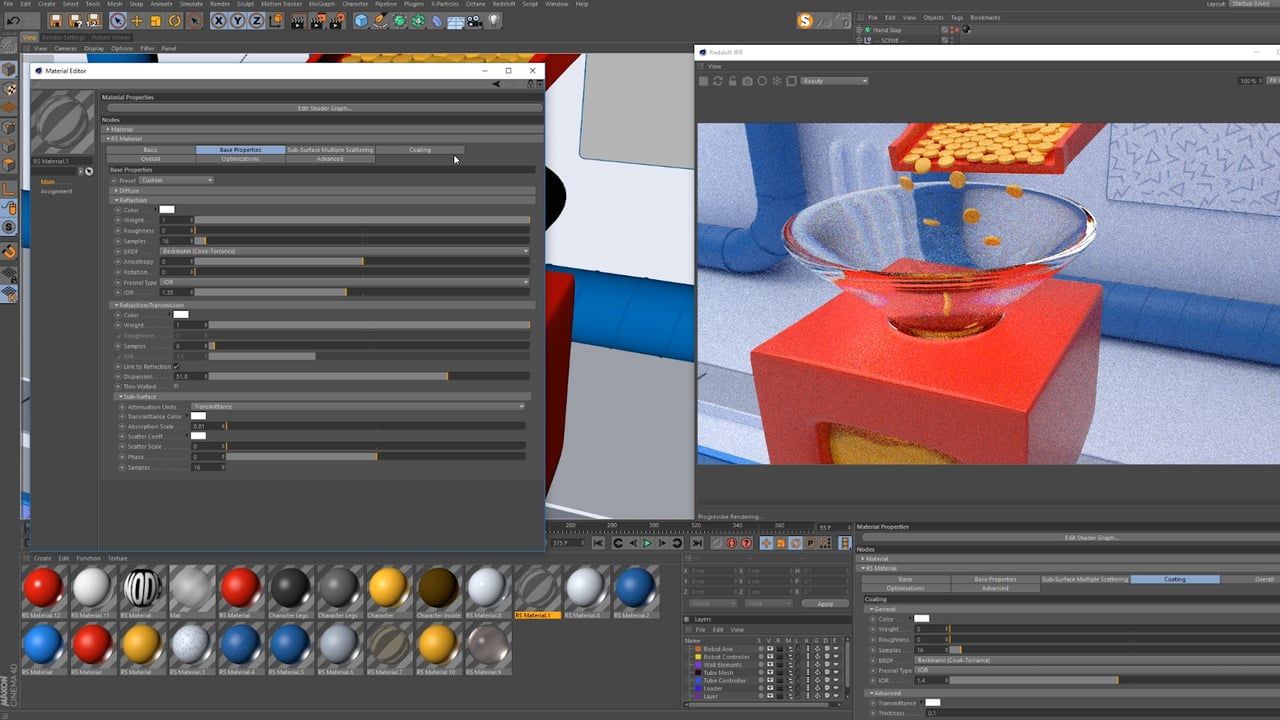Toggle solo for the Loader layer
This screenshot has width=1280, height=720.
pos(759,688)
